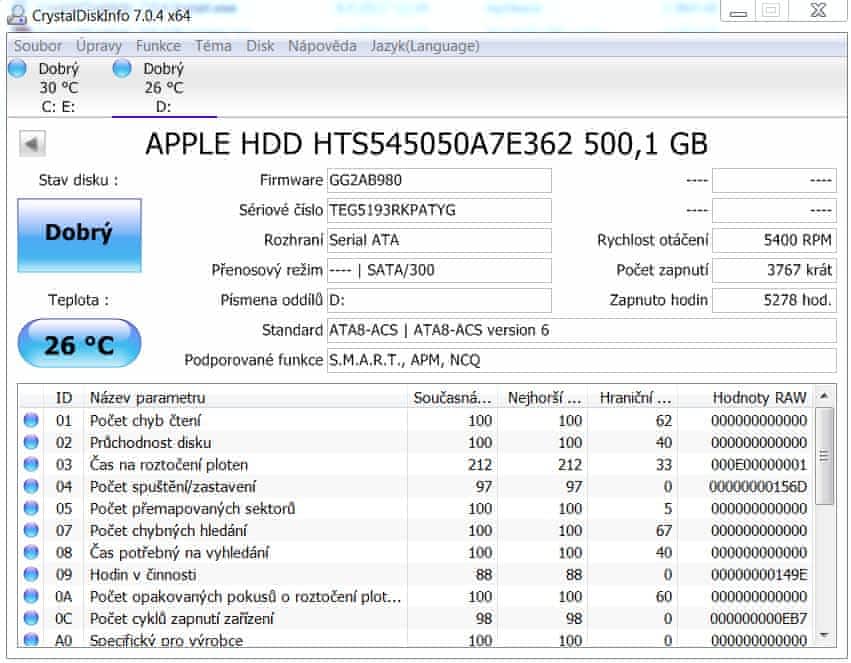Click the status icon for attribute 05
This screenshot has height=663, width=851.
[x=31, y=508]
